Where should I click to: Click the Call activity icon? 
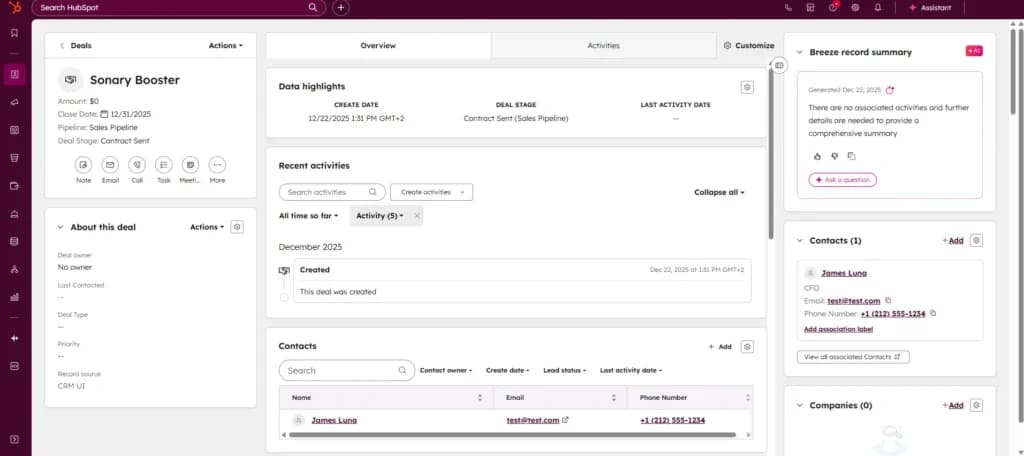click(137, 165)
